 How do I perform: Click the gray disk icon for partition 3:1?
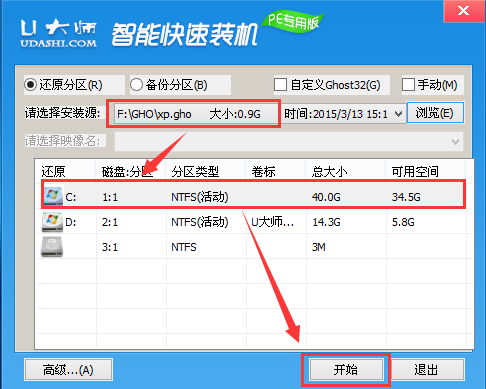pyautogui.click(x=52, y=247)
